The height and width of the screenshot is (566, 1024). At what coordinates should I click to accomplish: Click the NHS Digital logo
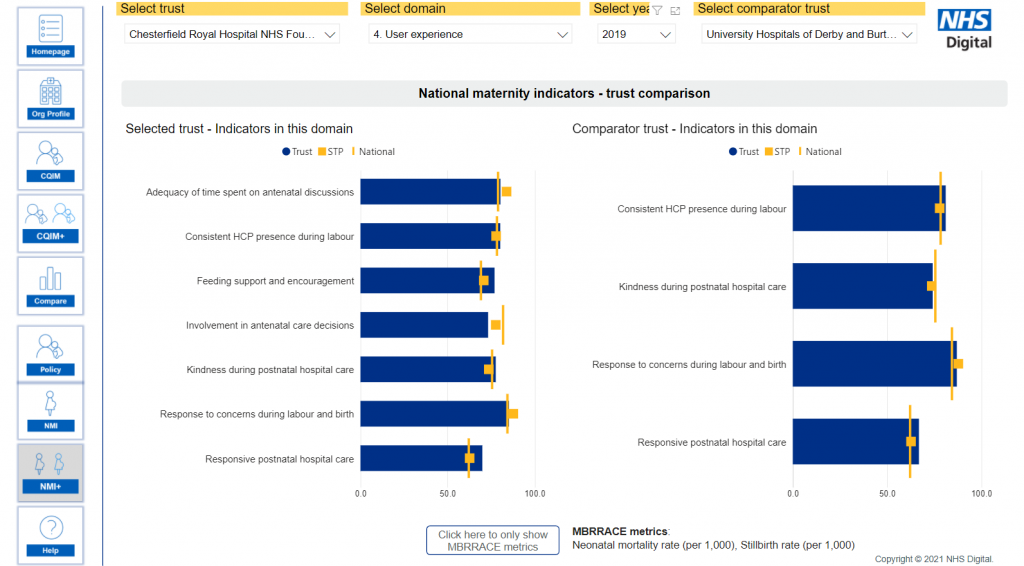(965, 29)
